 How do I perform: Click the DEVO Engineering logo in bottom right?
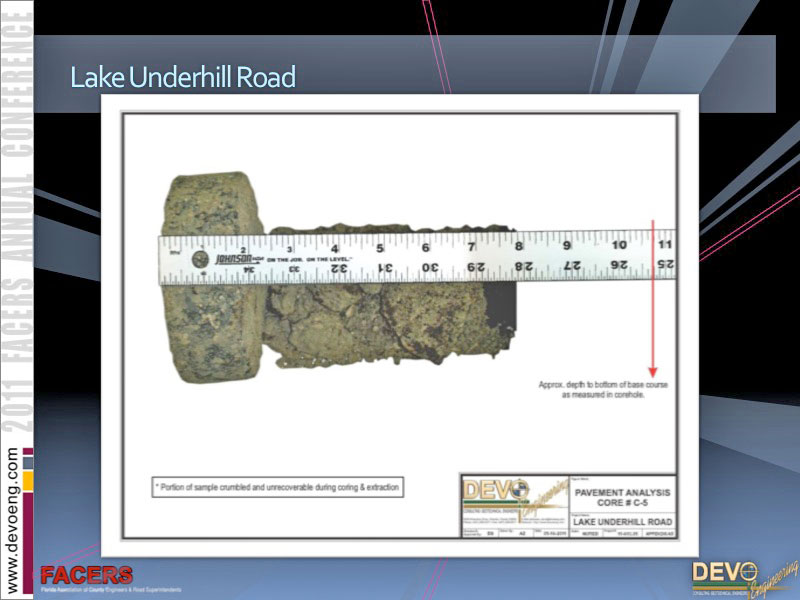(739, 577)
